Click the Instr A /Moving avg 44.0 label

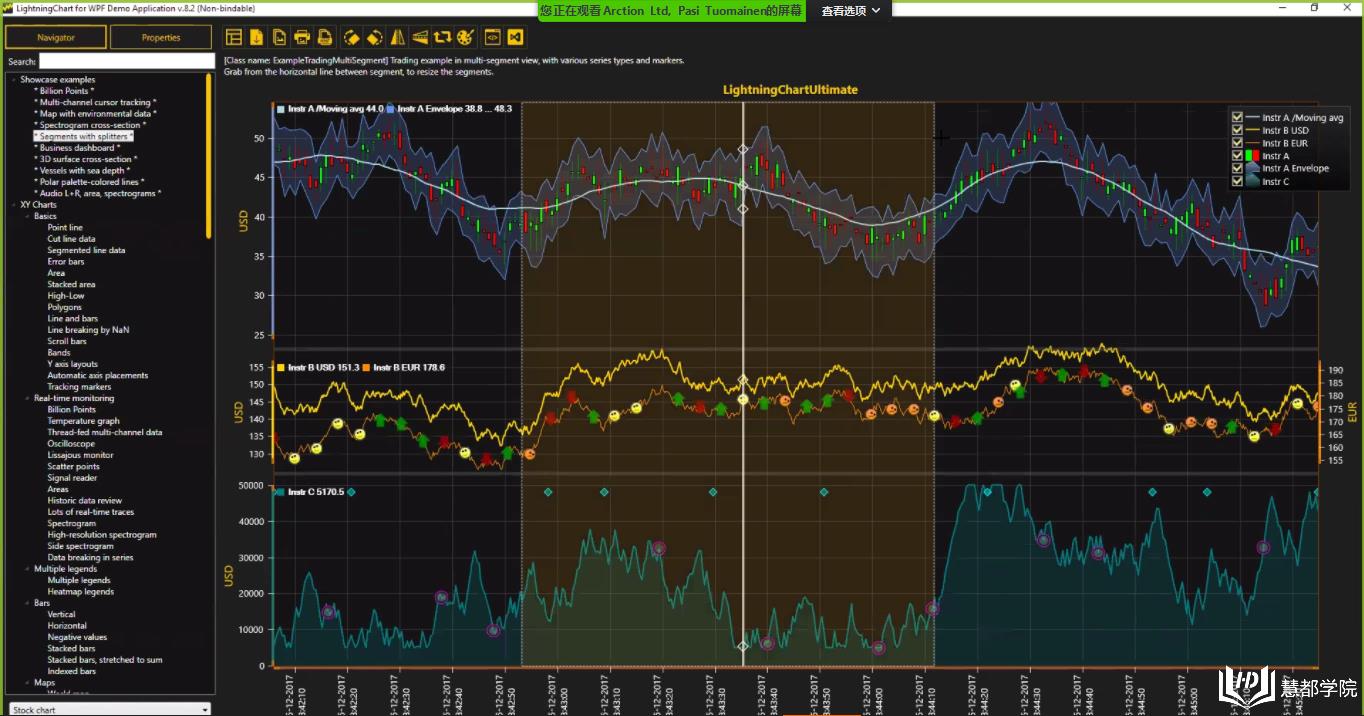point(335,108)
